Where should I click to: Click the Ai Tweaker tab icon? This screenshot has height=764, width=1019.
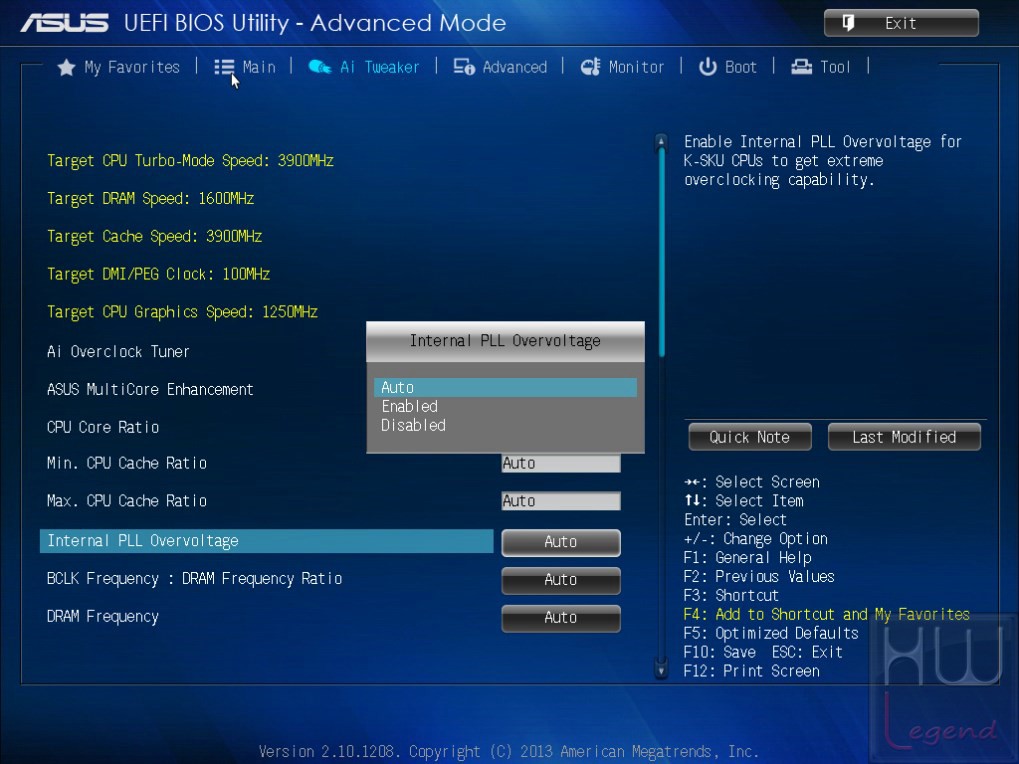[x=320, y=67]
